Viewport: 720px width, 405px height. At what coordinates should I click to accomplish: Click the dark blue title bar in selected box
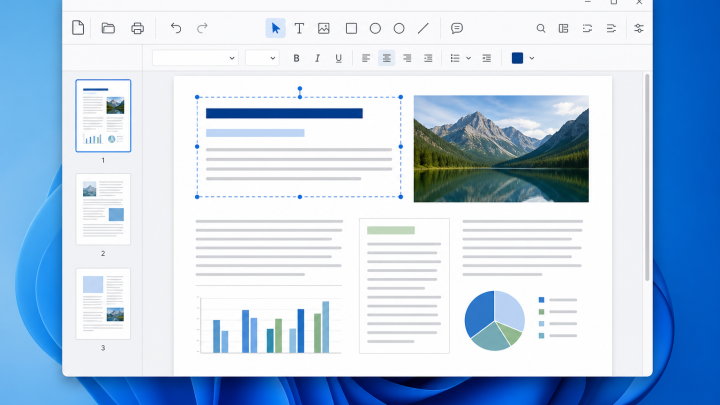(x=284, y=113)
